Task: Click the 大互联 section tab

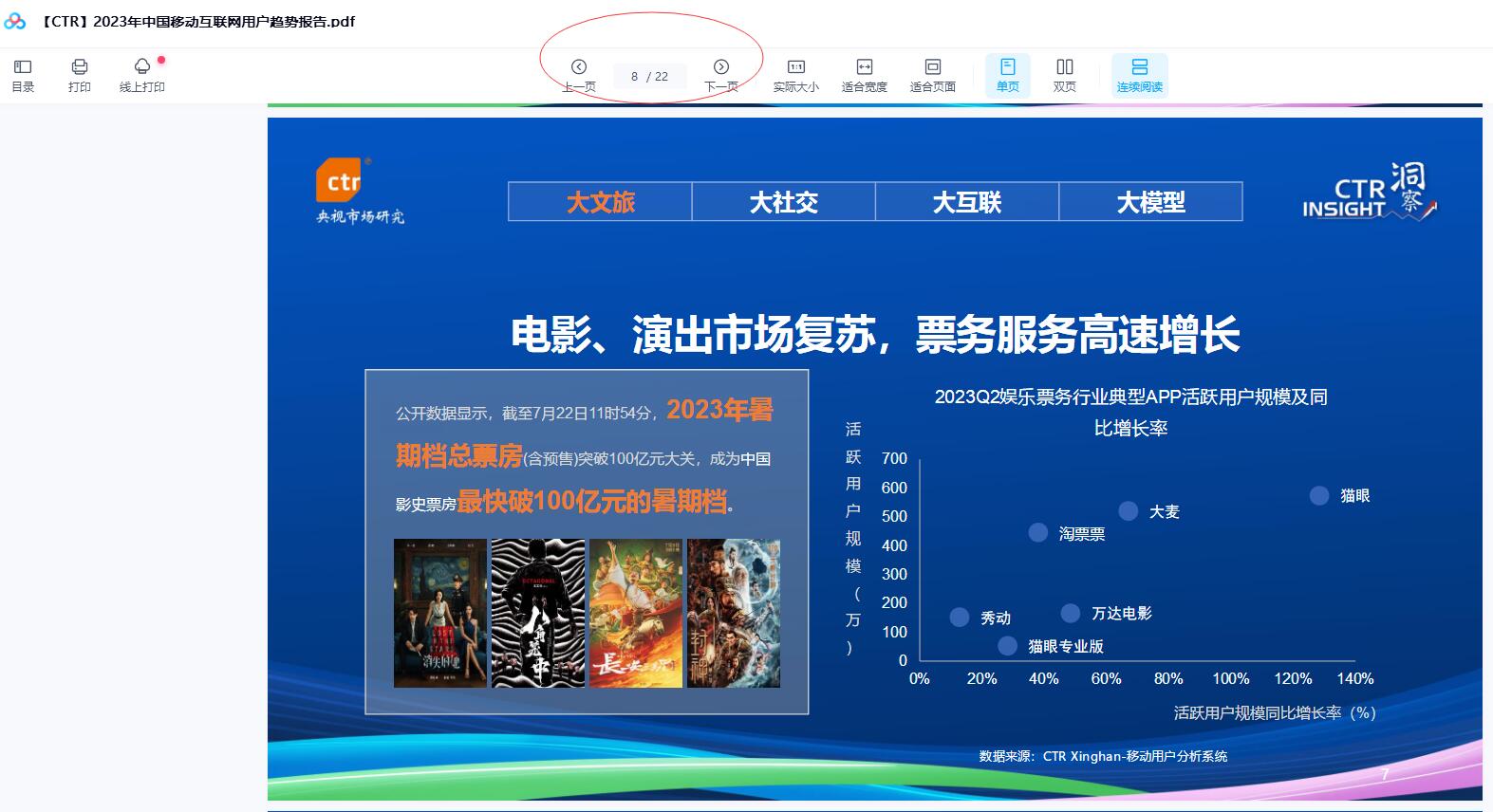Action: (x=966, y=202)
